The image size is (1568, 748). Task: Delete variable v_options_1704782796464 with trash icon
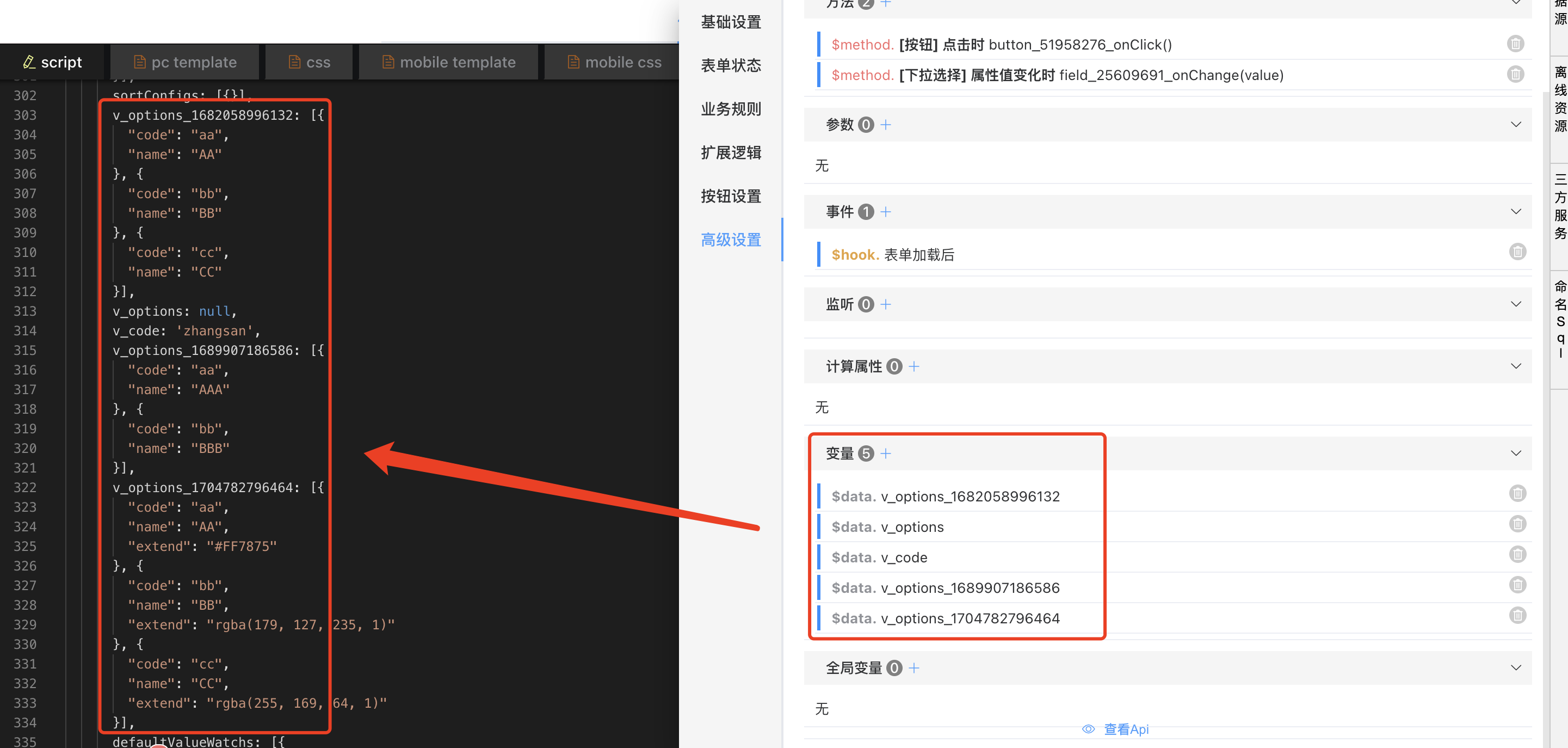(x=1517, y=615)
